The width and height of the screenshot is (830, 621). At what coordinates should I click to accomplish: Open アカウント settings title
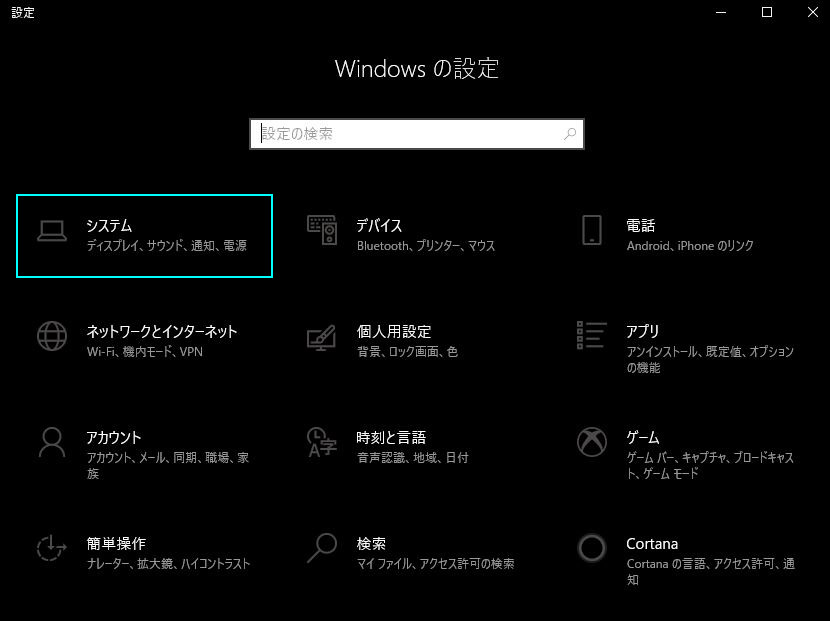(114, 437)
